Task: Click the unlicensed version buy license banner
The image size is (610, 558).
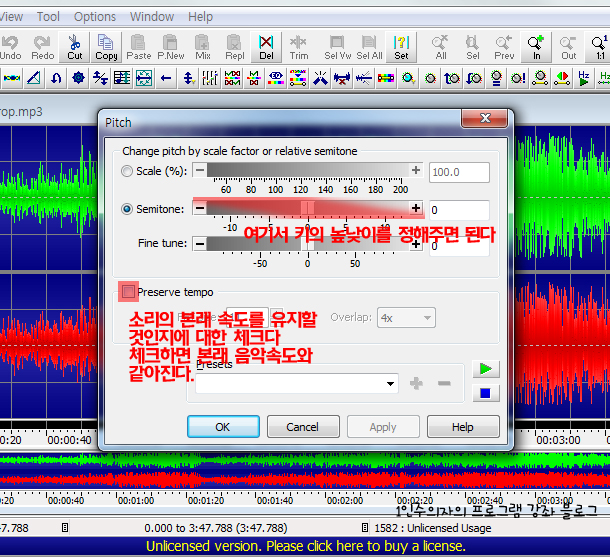Action: (x=305, y=546)
